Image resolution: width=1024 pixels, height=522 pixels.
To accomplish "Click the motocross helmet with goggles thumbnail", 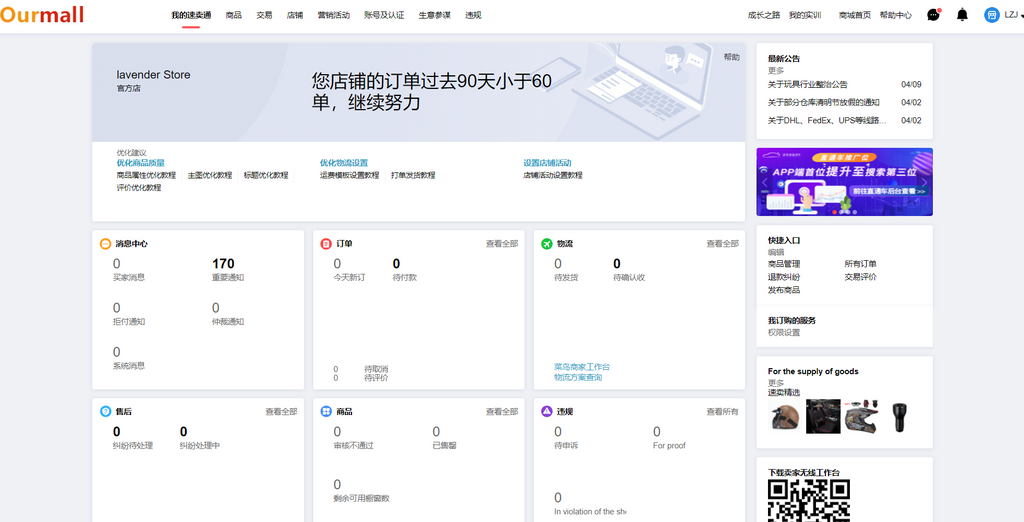I will (x=861, y=416).
